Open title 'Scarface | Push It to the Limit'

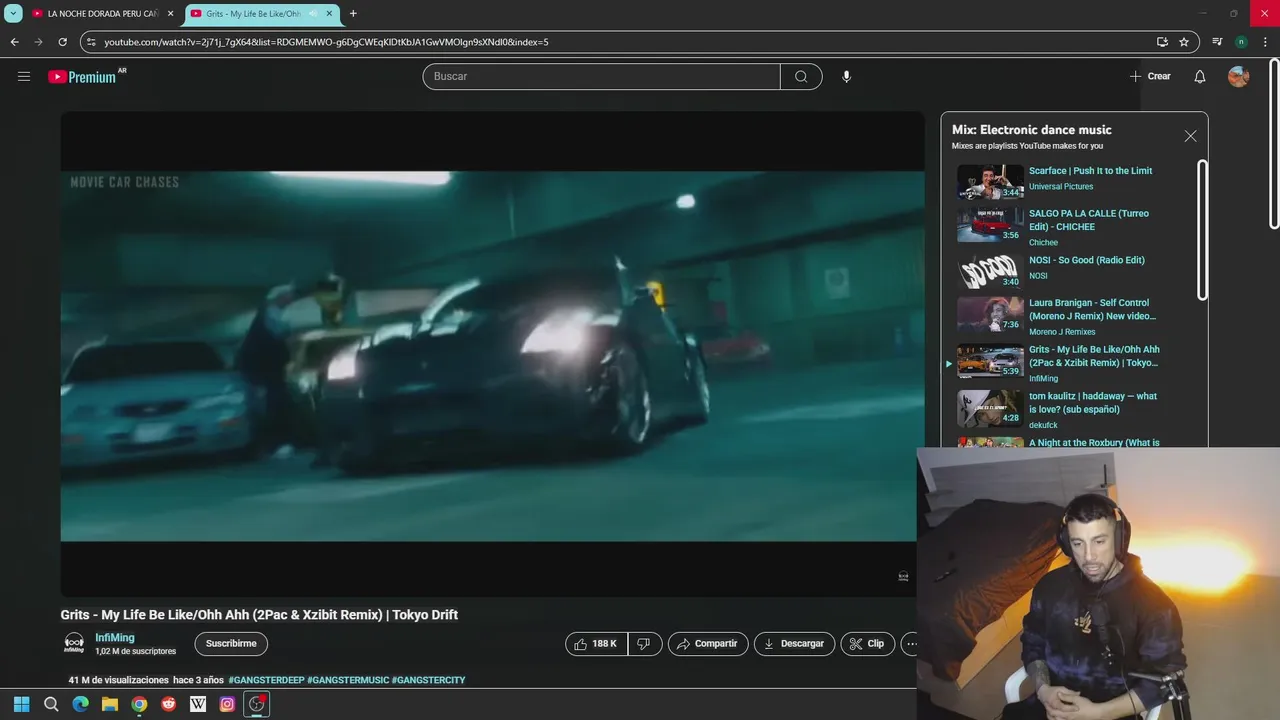point(1090,171)
